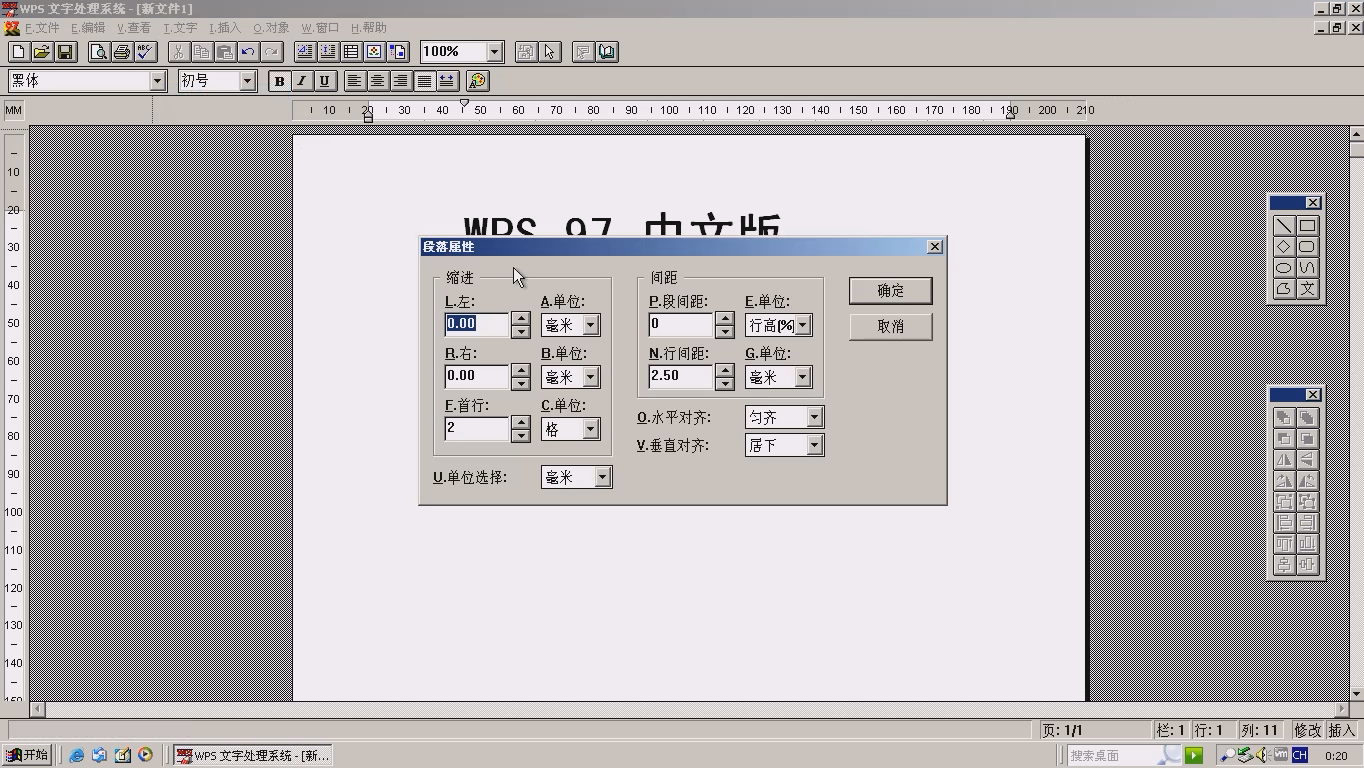Click the 首行 first-line indent field
The image size is (1364, 768).
pos(477,428)
